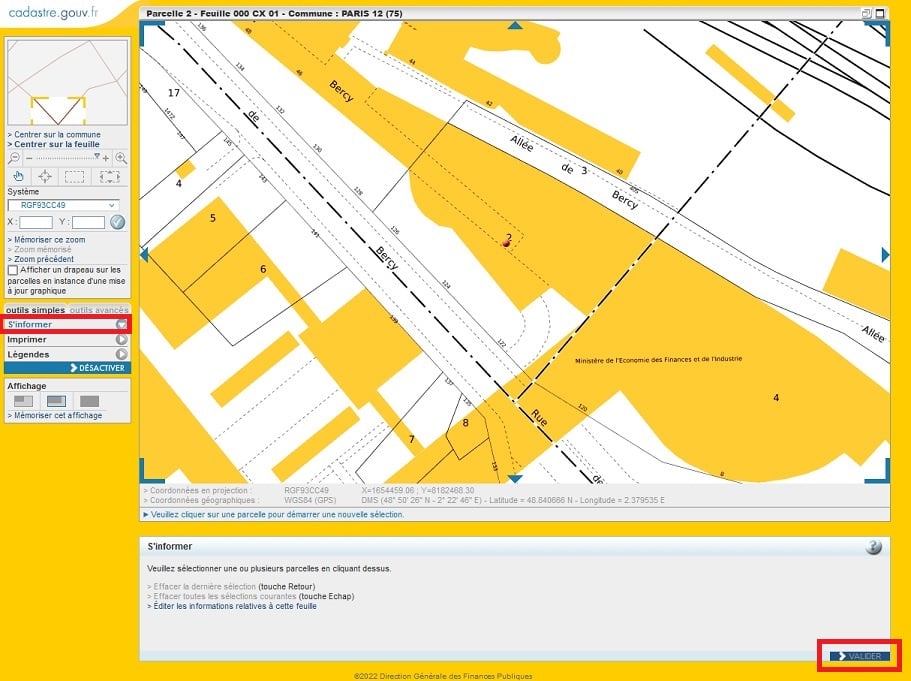The image size is (911, 681).
Task: Tick the Afficher un drapeau checkbox
Action: [x=13, y=270]
